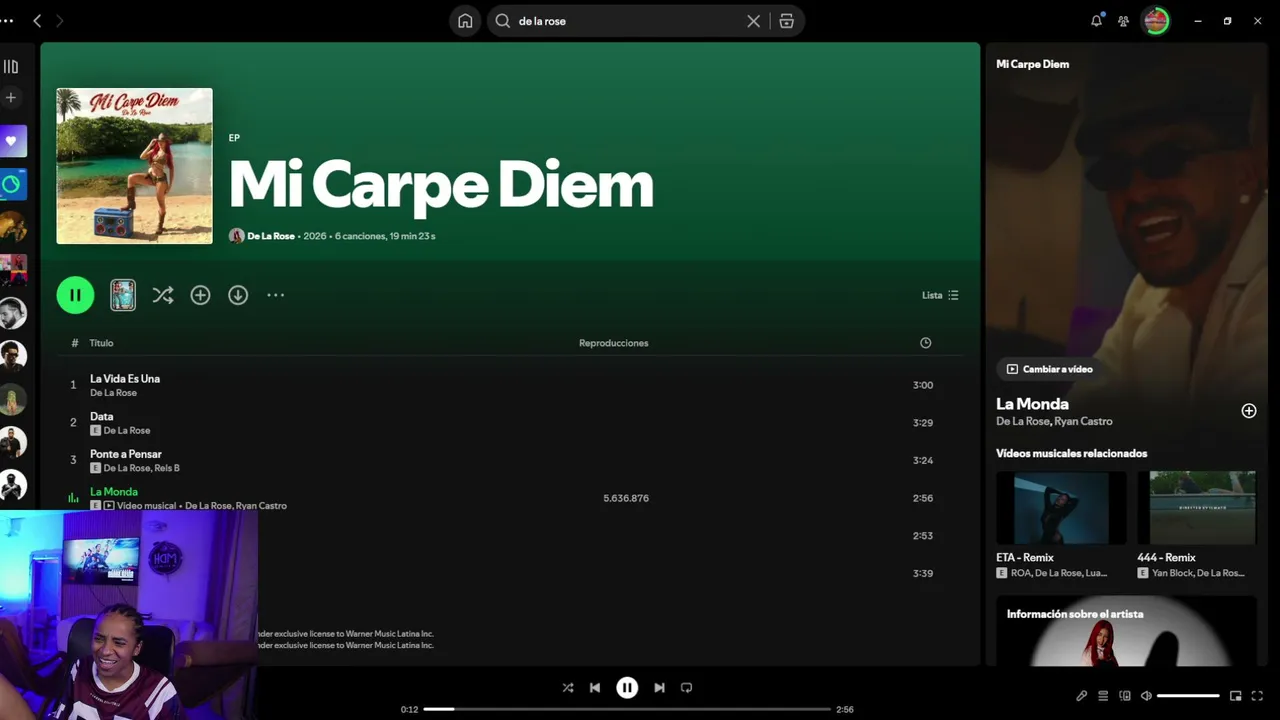Open the ETA - Remix title
This screenshot has width=1280, height=720.
pos(1025,557)
